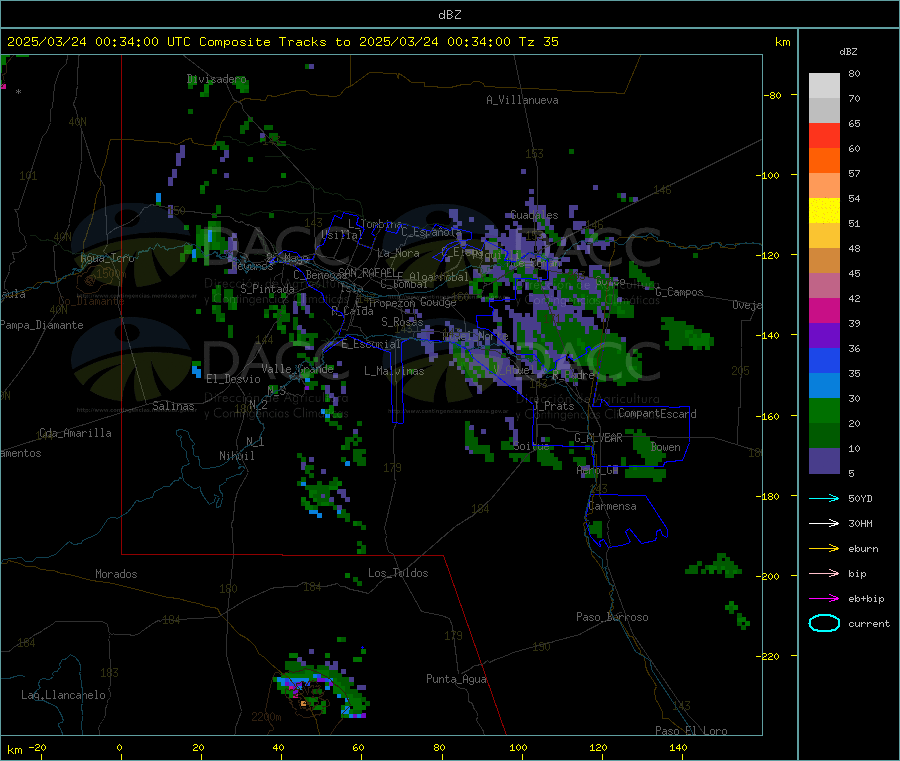Click the E_Escorial map label

(x=371, y=344)
